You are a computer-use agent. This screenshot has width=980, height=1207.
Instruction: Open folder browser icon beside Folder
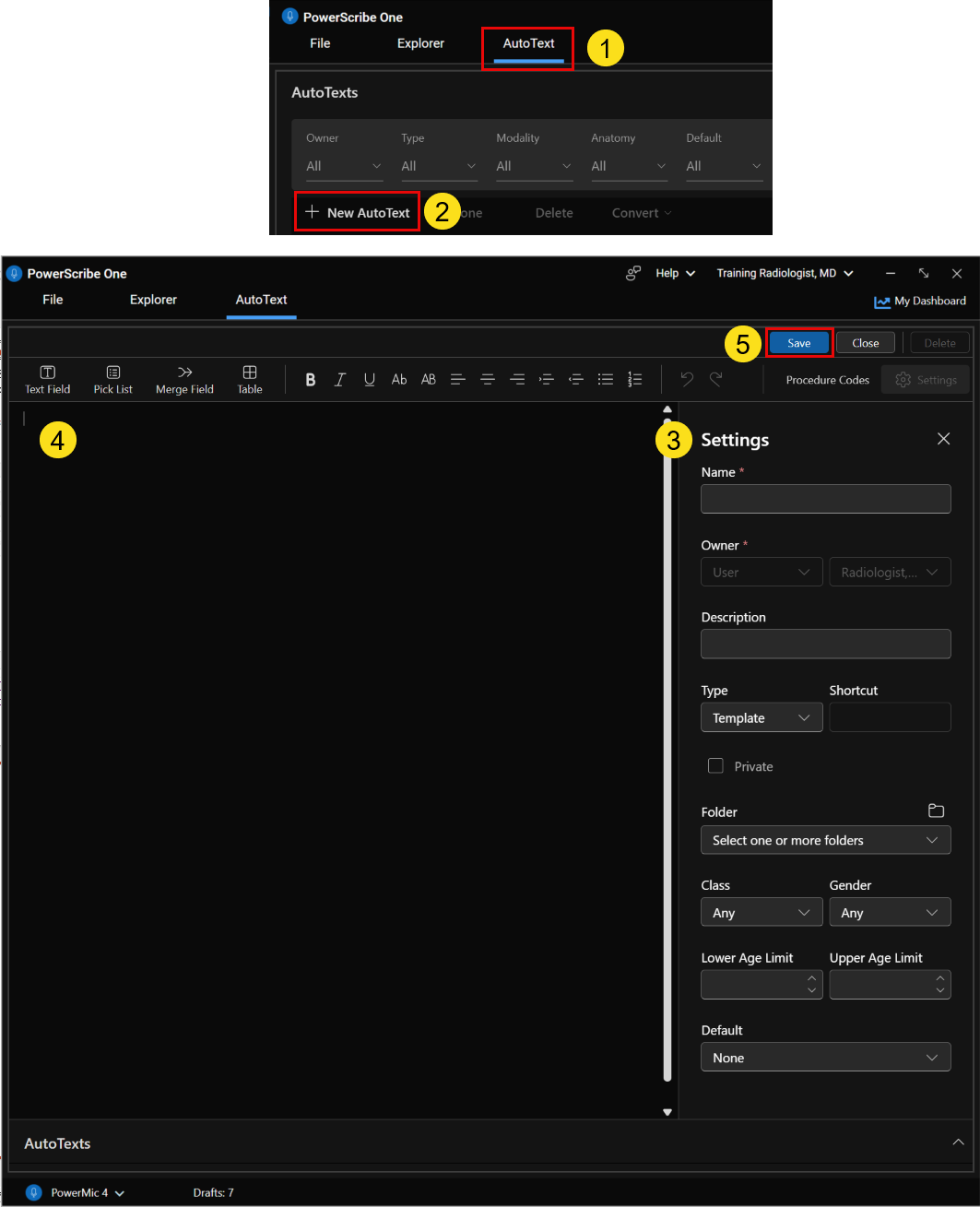[x=936, y=811]
